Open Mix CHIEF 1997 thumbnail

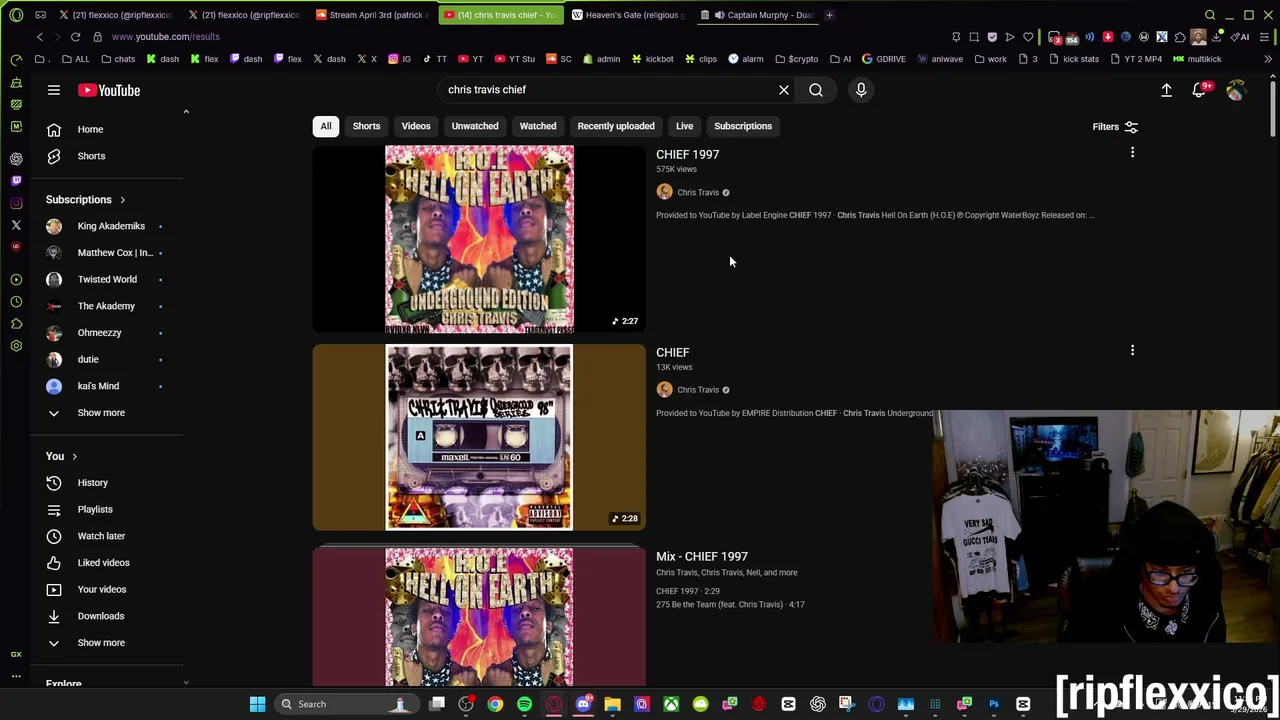[x=479, y=616]
